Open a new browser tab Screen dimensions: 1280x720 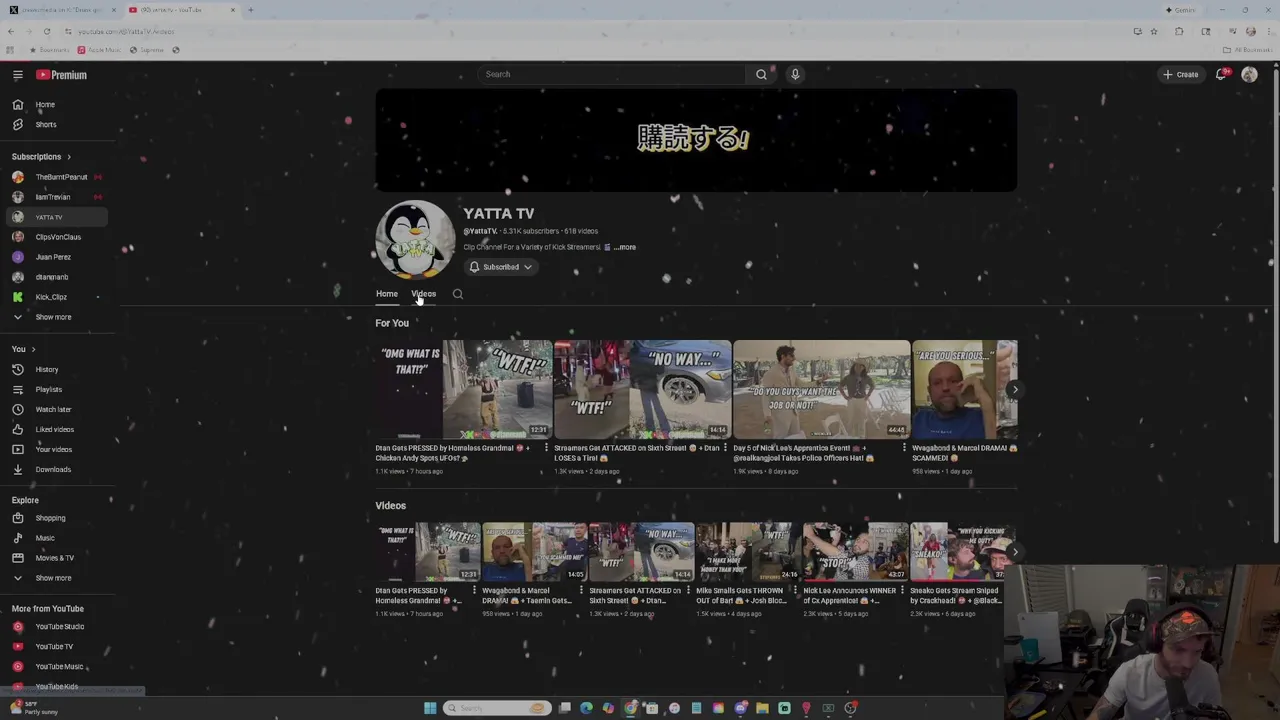tap(250, 10)
